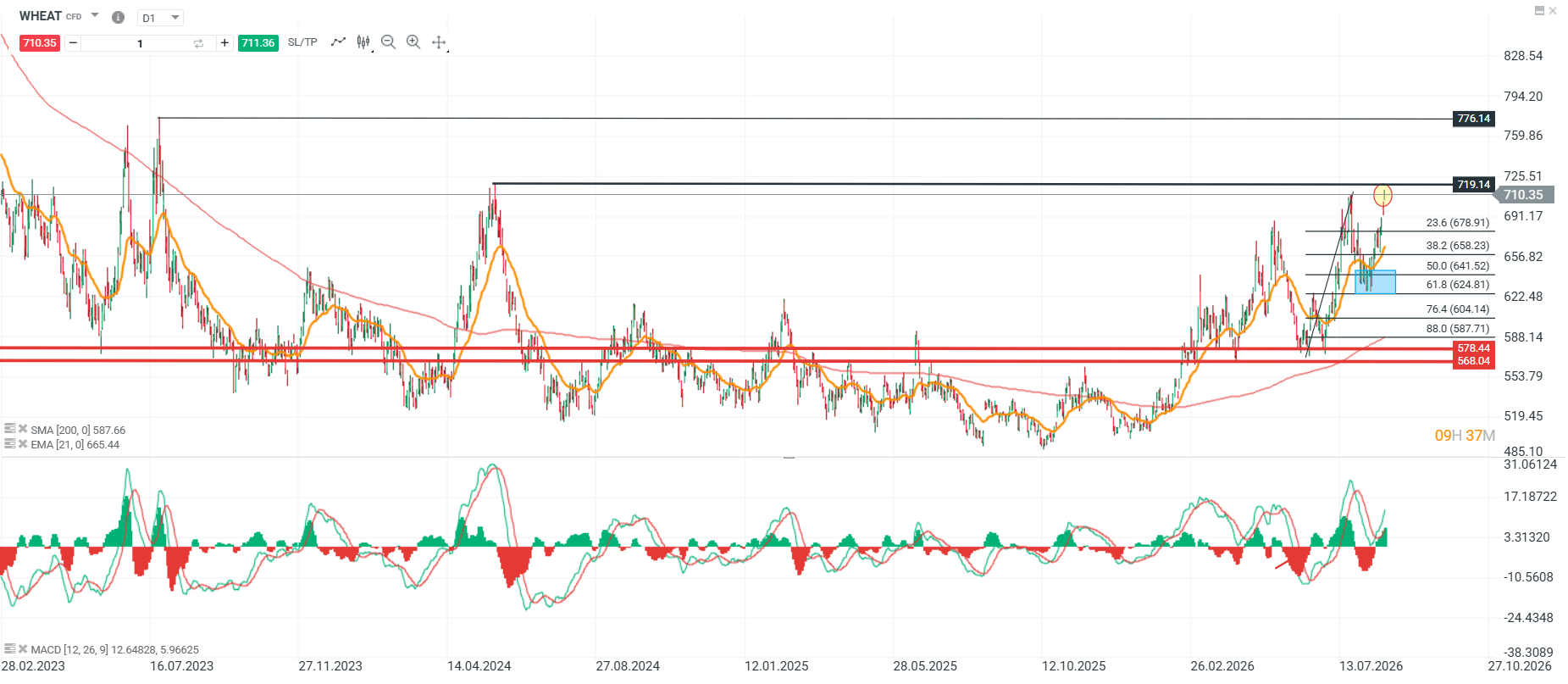Remove the SMA 200 indicator

[23, 429]
